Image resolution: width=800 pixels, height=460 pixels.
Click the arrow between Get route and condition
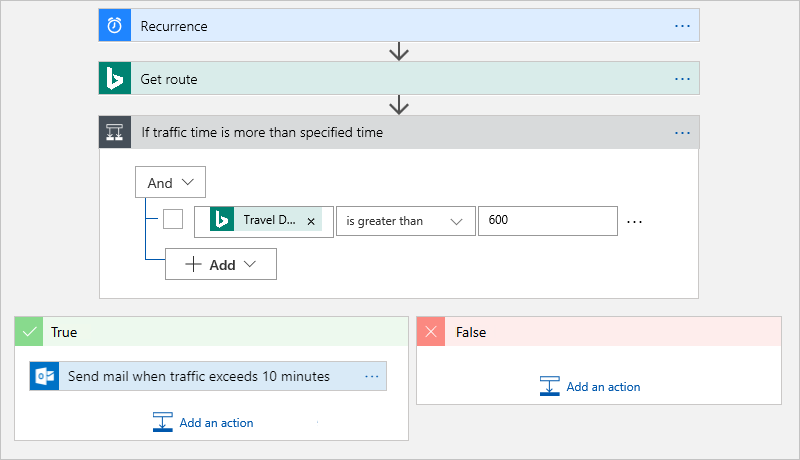tap(398, 105)
